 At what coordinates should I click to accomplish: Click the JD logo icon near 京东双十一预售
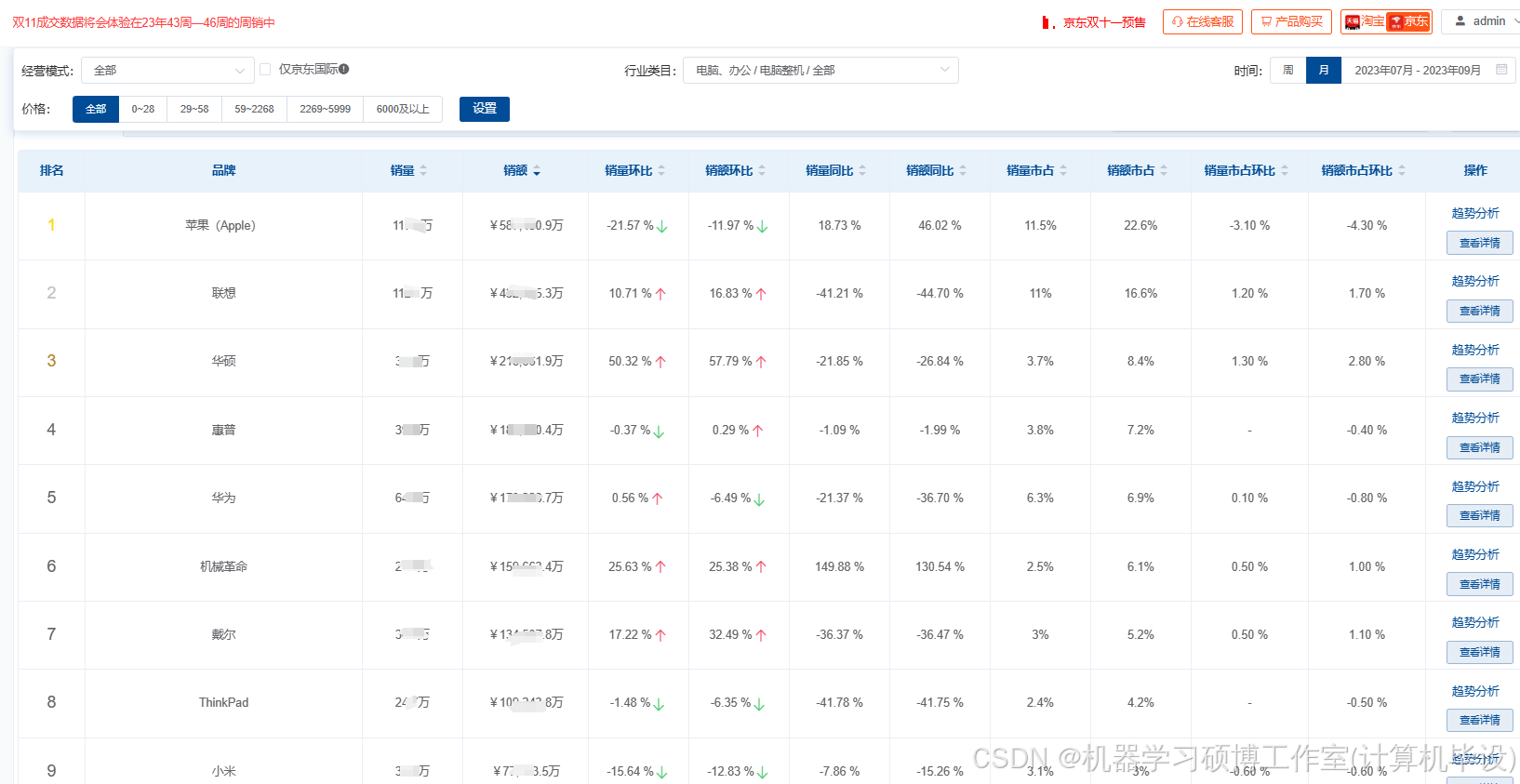click(x=1047, y=22)
